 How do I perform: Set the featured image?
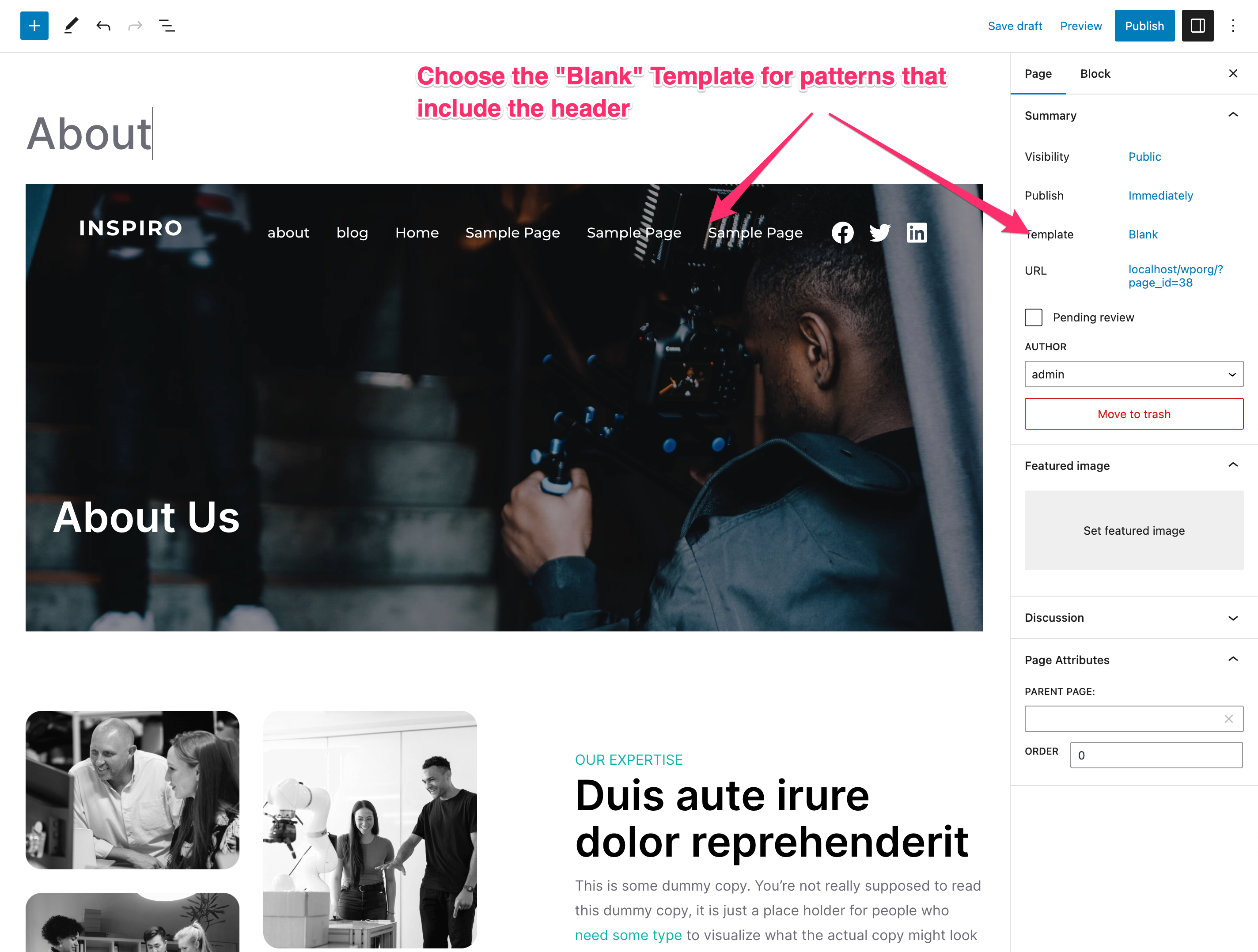tap(1133, 530)
